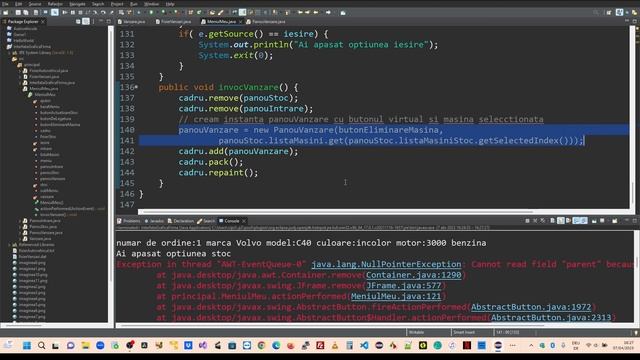Toggle method folding marker on line 136
640x360 pixels.
[136, 87]
